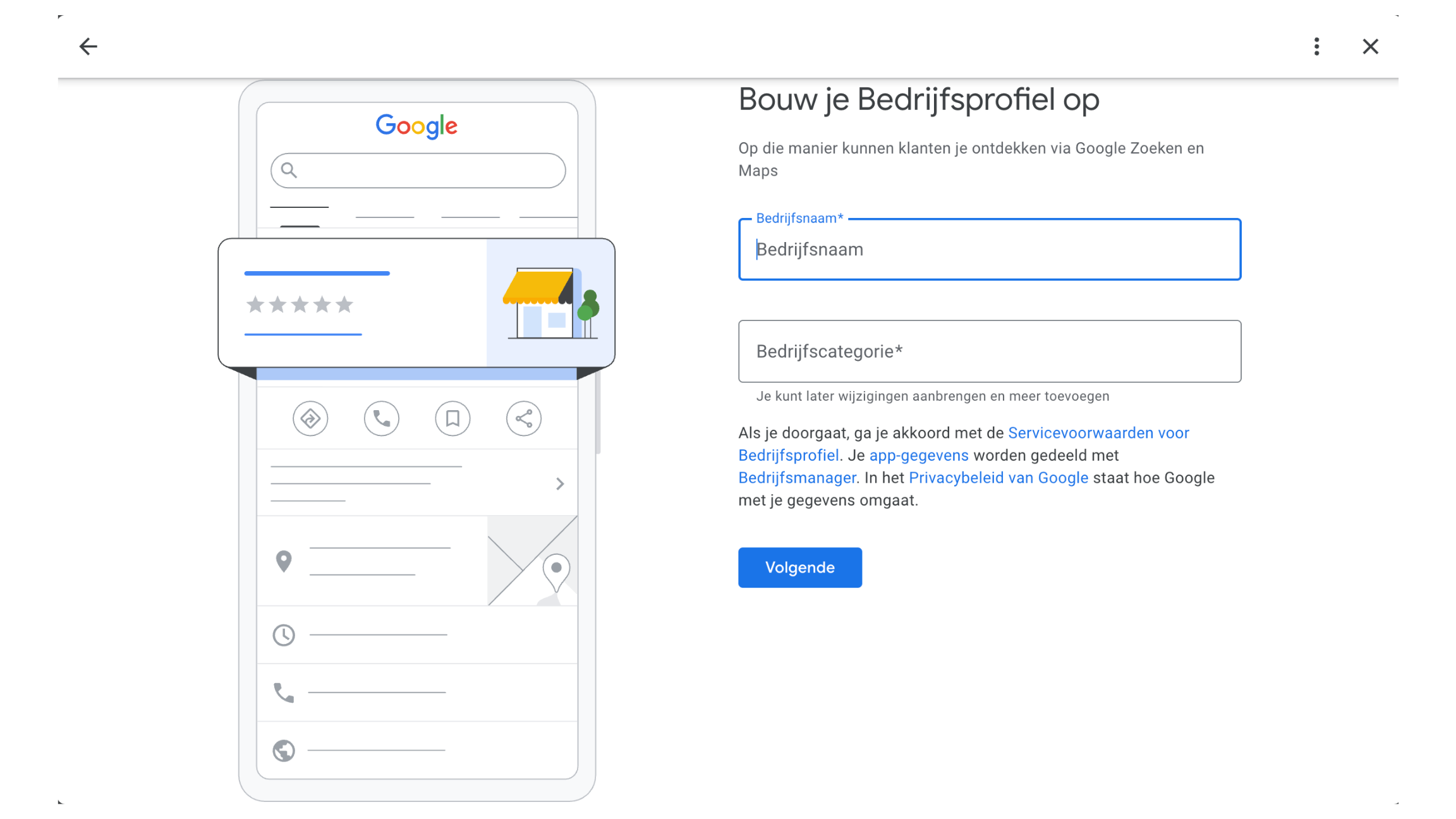Screen dimensions: 1456x819
Task: Focus the Bedrijfsnaam text field
Action: pos(990,250)
